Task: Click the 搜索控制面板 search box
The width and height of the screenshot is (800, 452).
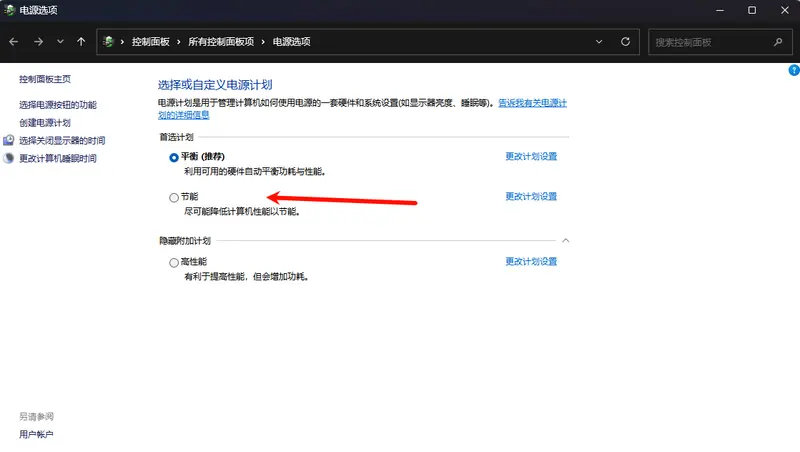Action: point(710,42)
